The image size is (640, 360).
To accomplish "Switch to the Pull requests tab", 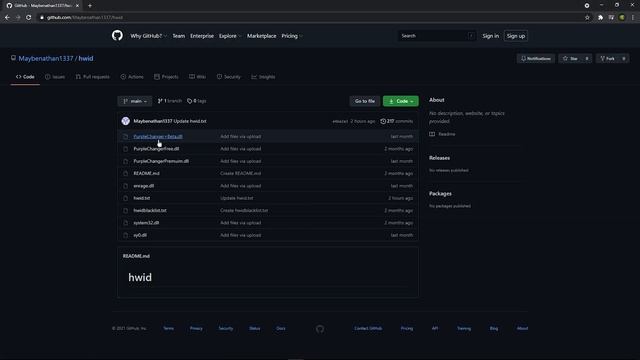I will click(93, 77).
